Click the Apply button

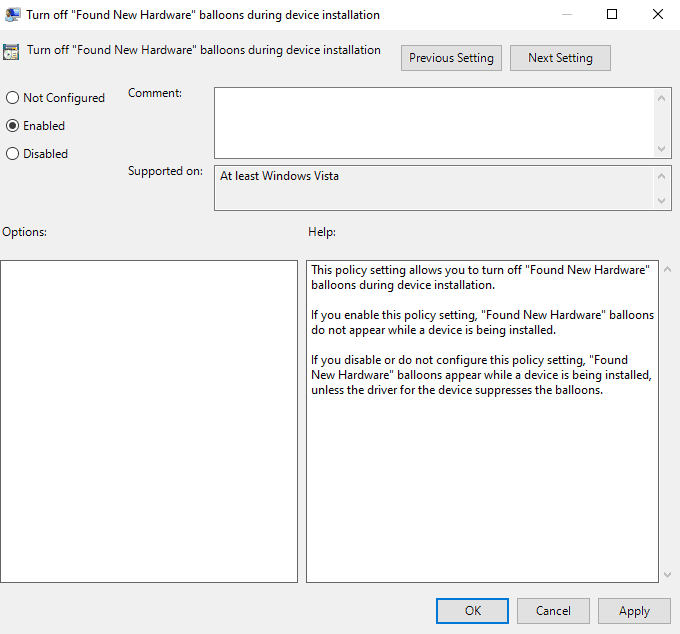(x=634, y=611)
